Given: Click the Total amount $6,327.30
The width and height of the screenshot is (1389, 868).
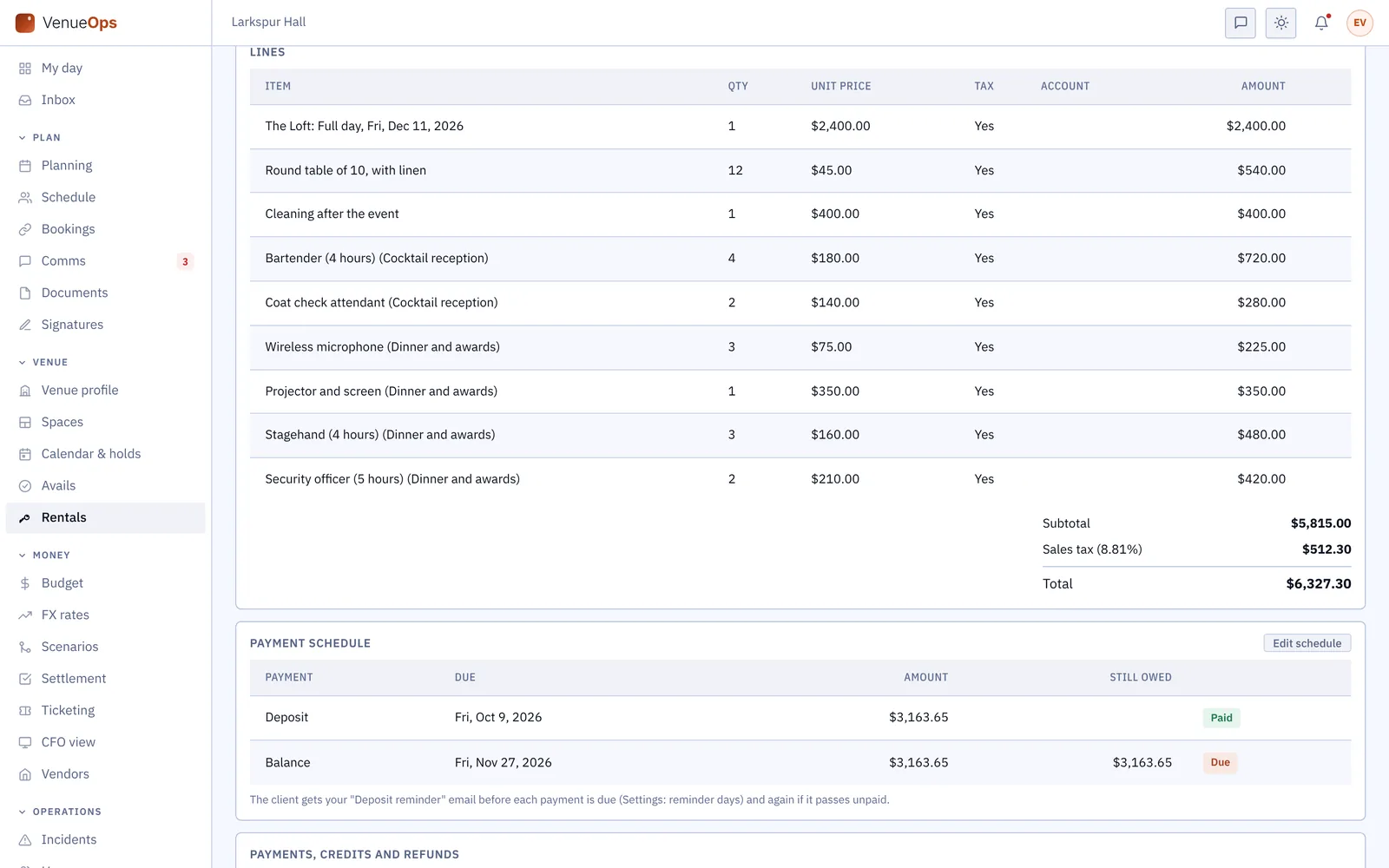Looking at the screenshot, I should [1318, 584].
